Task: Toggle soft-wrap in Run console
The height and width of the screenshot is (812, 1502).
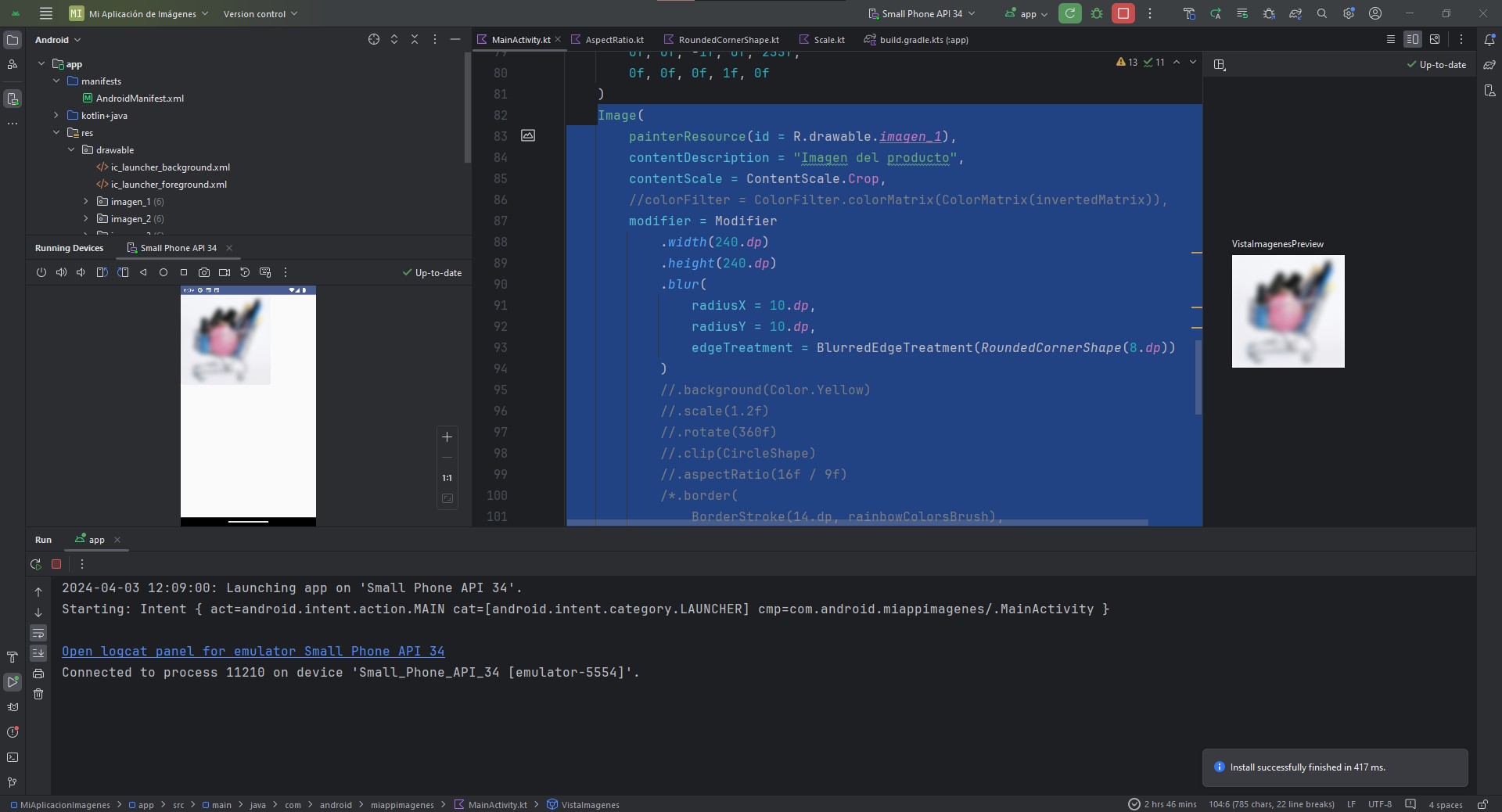Action: tap(38, 633)
